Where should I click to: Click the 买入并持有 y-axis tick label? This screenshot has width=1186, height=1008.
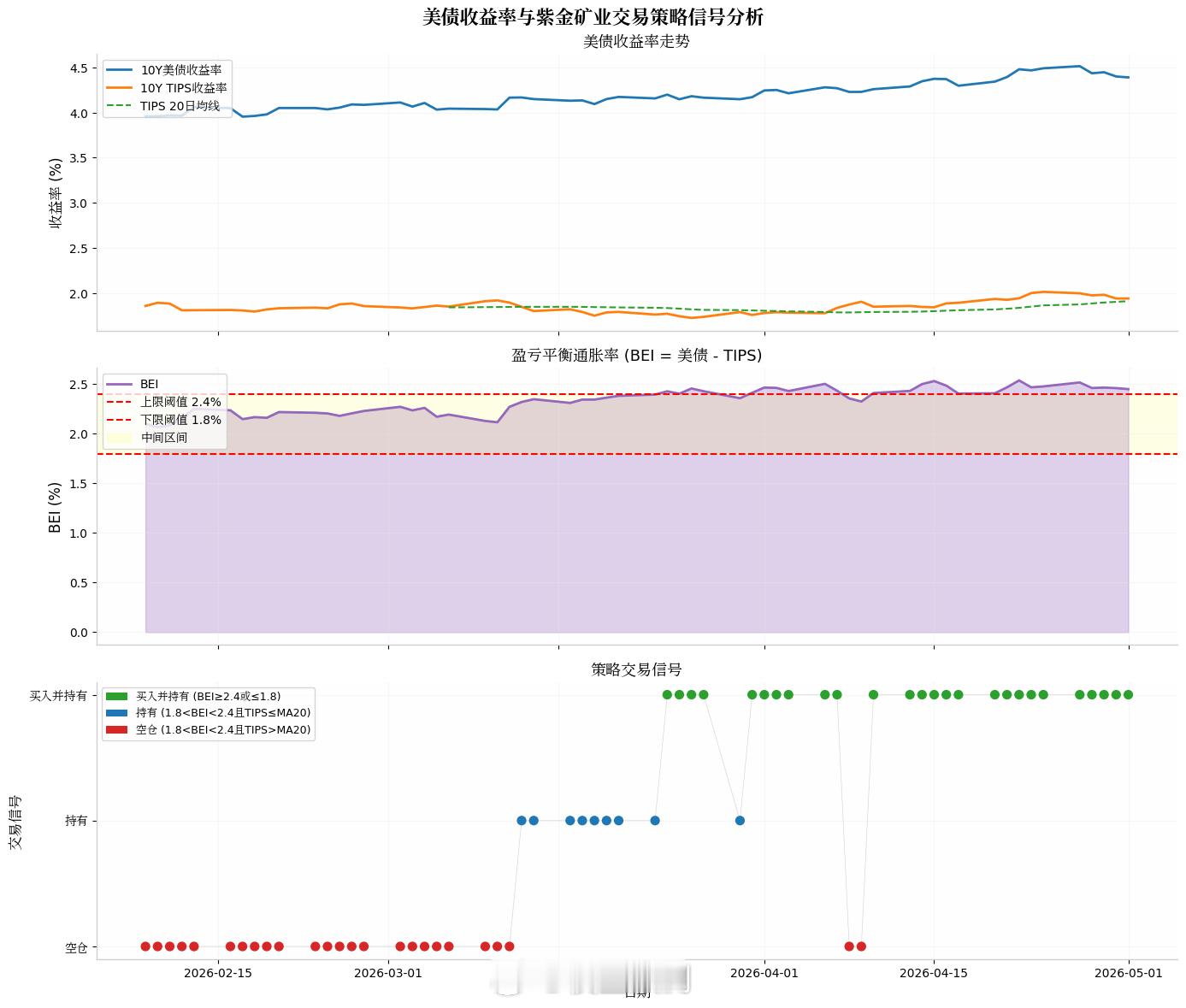[x=58, y=696]
